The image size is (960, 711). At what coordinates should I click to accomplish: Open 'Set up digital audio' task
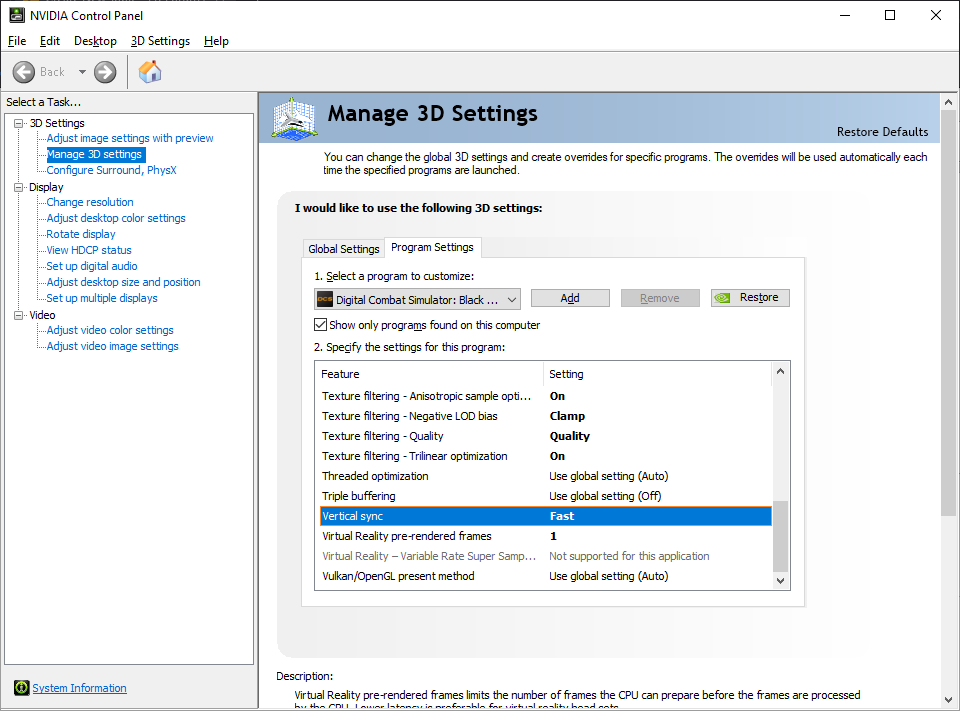point(92,266)
